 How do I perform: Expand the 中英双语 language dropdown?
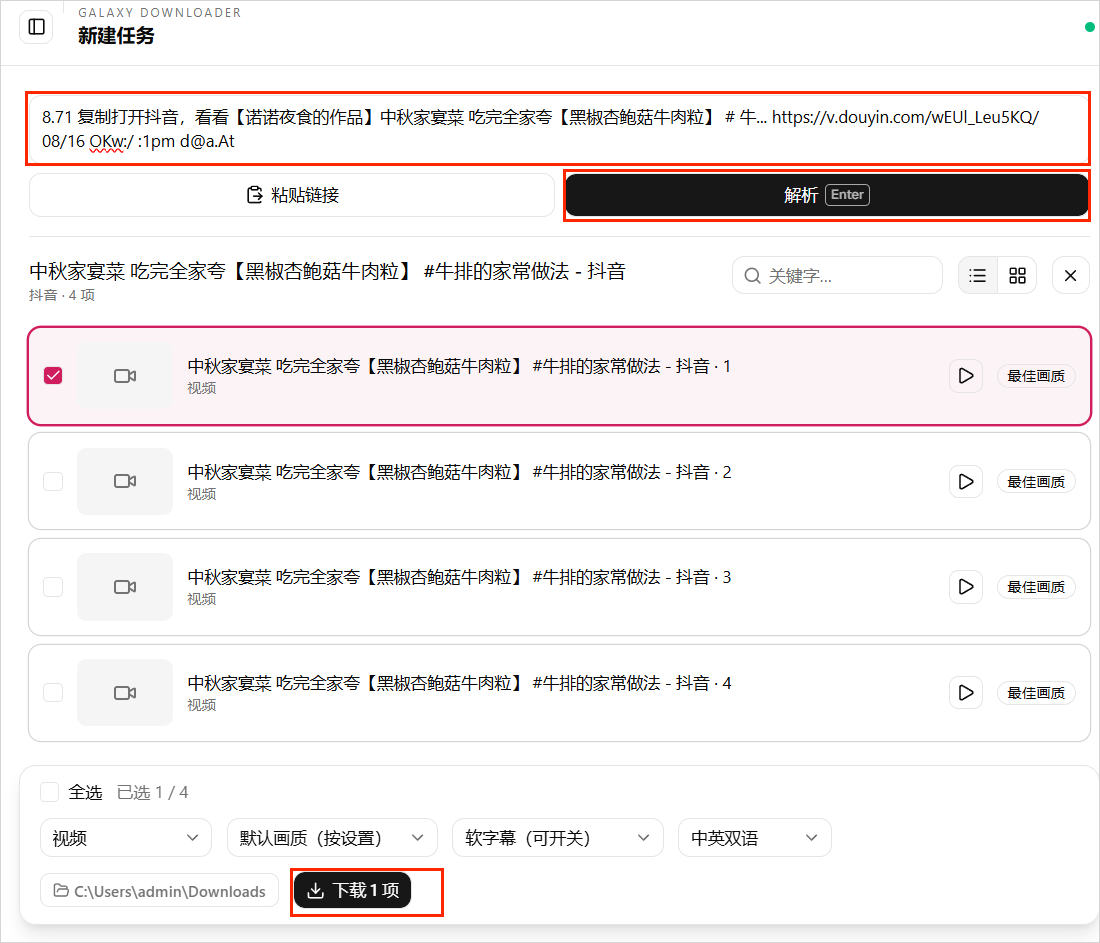755,838
